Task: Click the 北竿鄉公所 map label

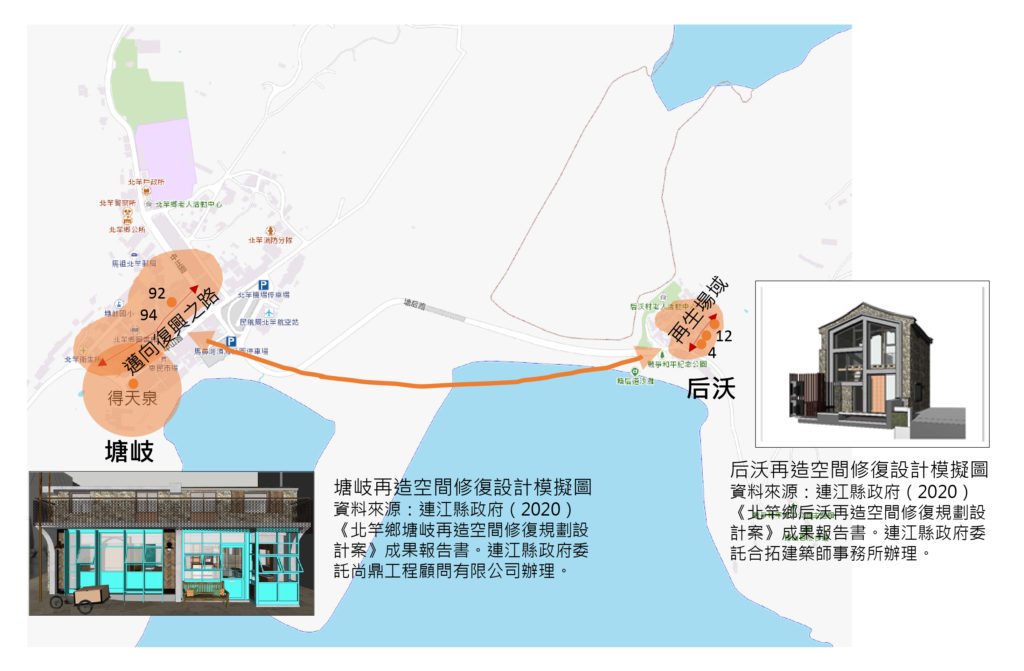Action: click(x=127, y=230)
